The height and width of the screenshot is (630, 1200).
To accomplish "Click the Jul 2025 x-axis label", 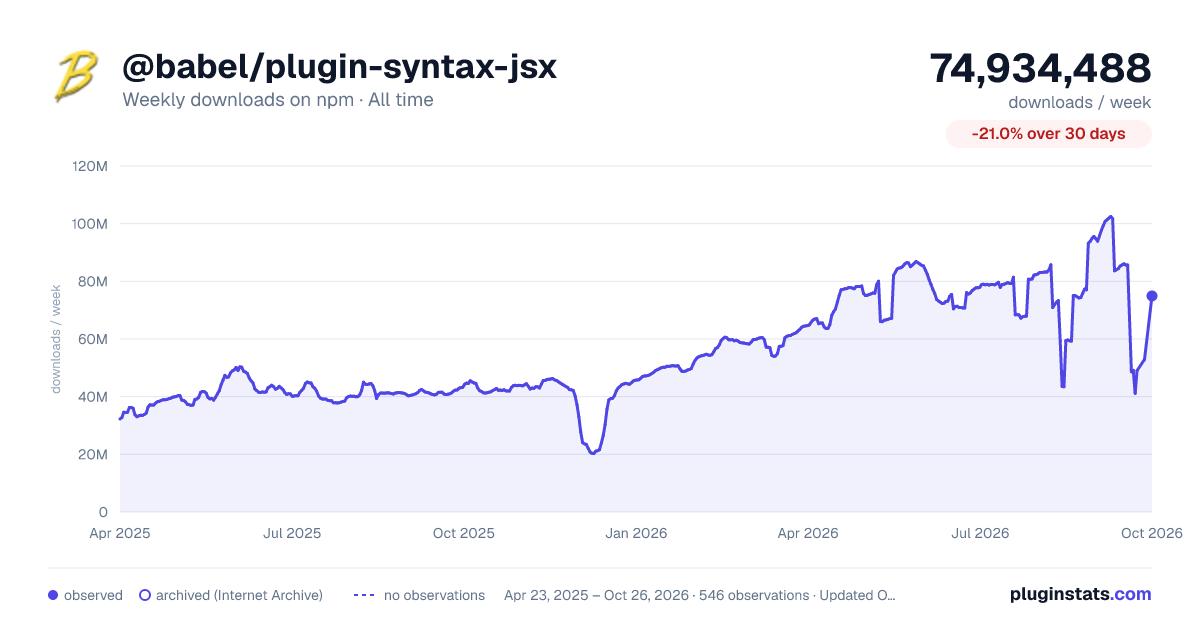I will 292,533.
